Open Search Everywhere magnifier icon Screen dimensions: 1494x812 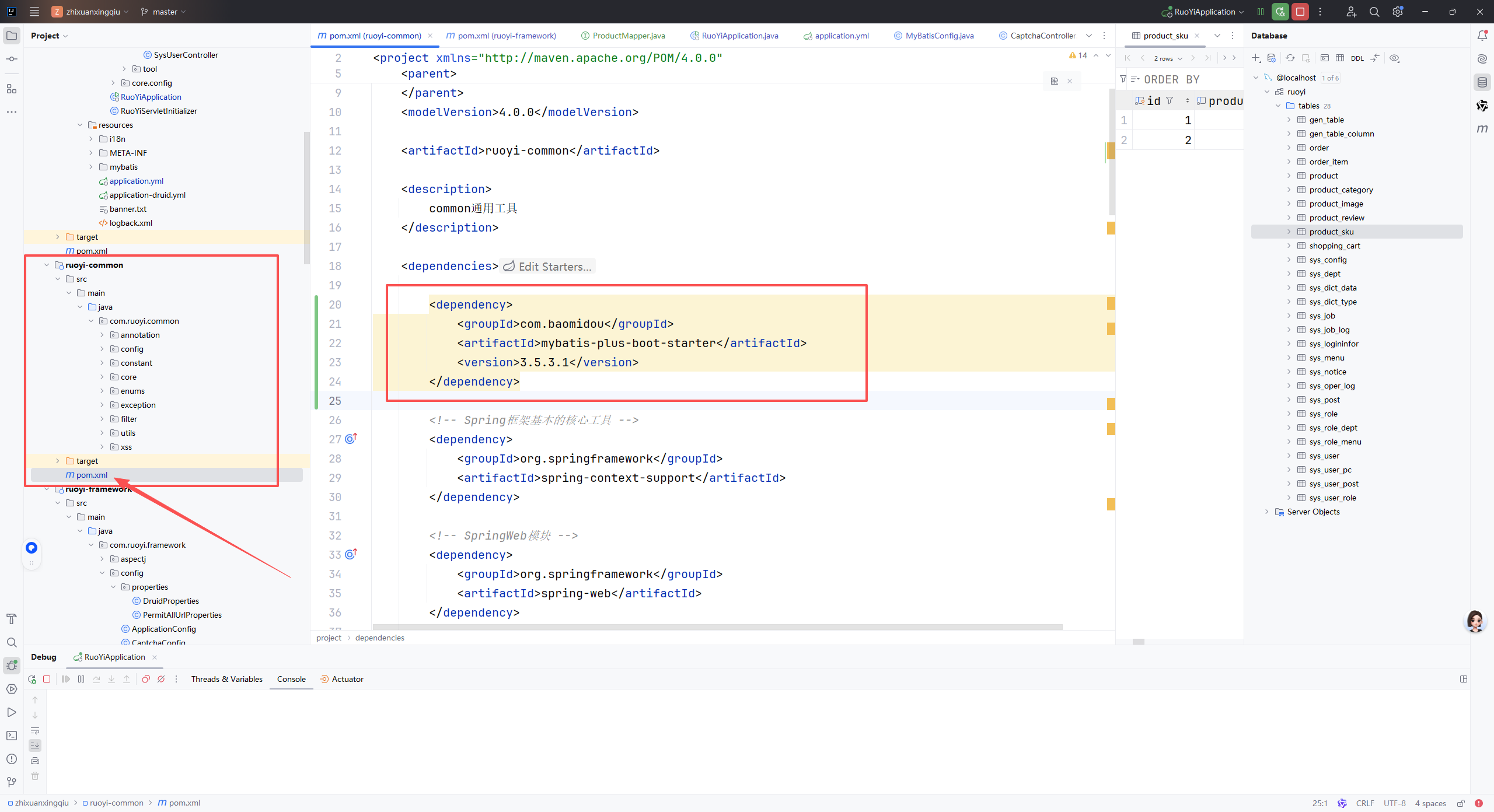click(1374, 12)
